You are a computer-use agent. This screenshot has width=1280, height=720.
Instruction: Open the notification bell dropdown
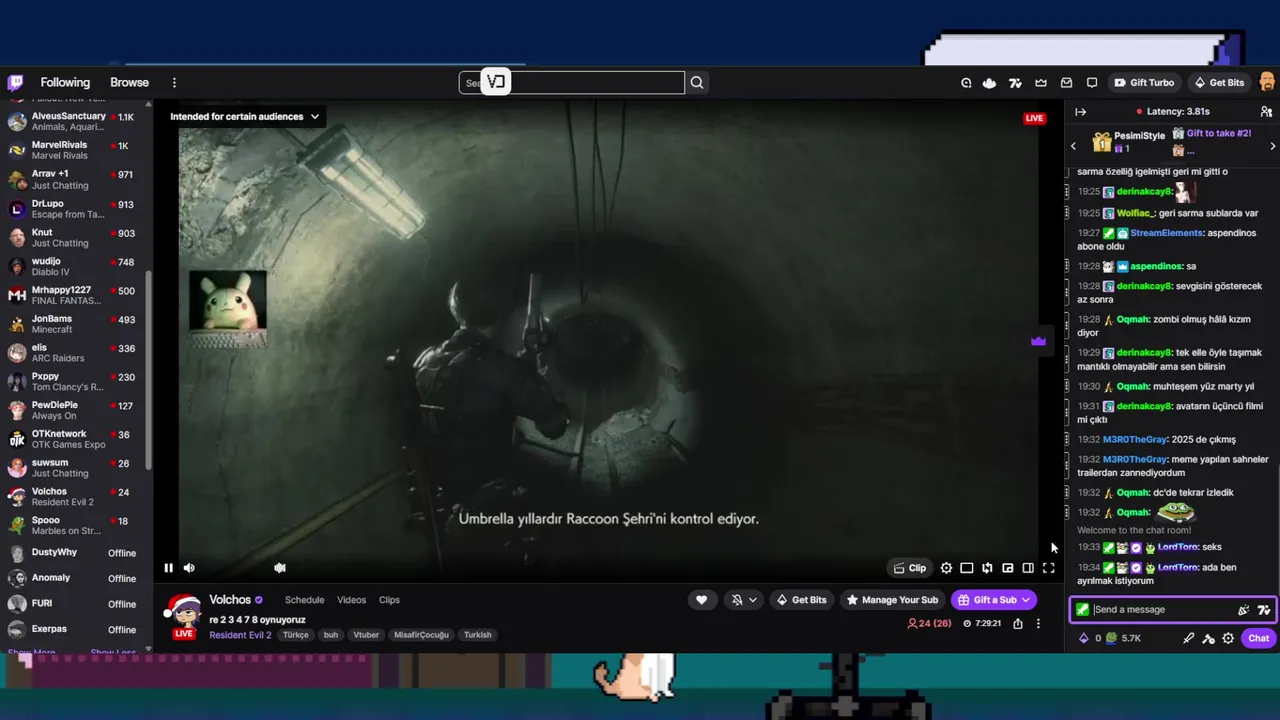743,600
